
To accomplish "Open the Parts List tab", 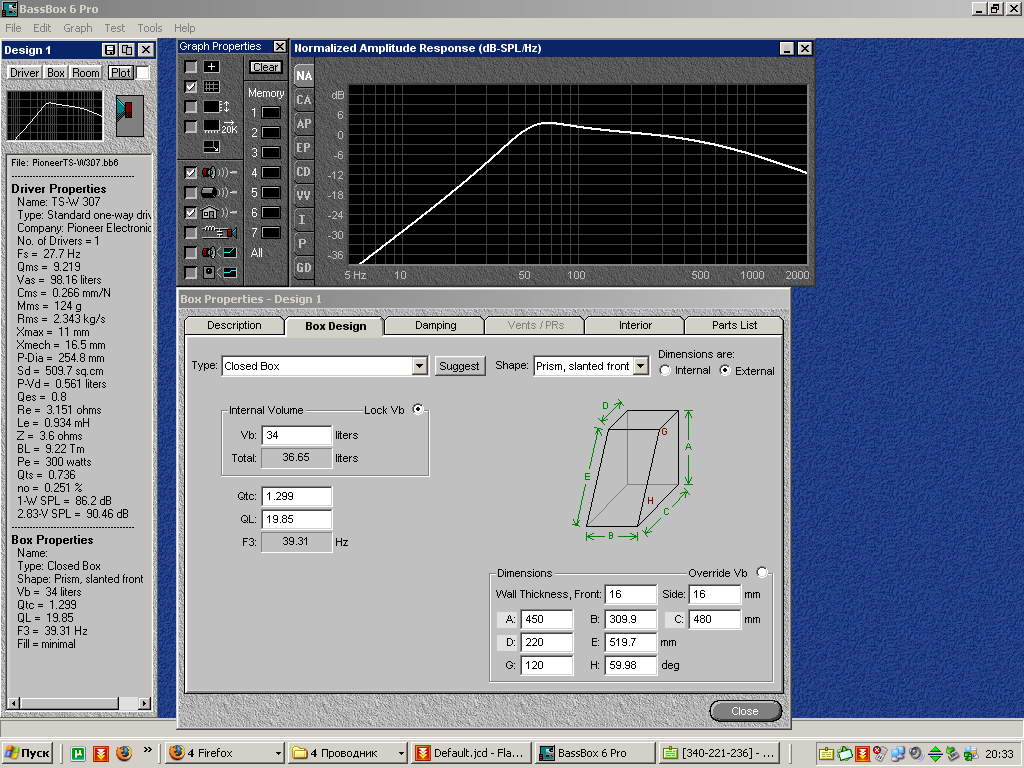I will [734, 326].
